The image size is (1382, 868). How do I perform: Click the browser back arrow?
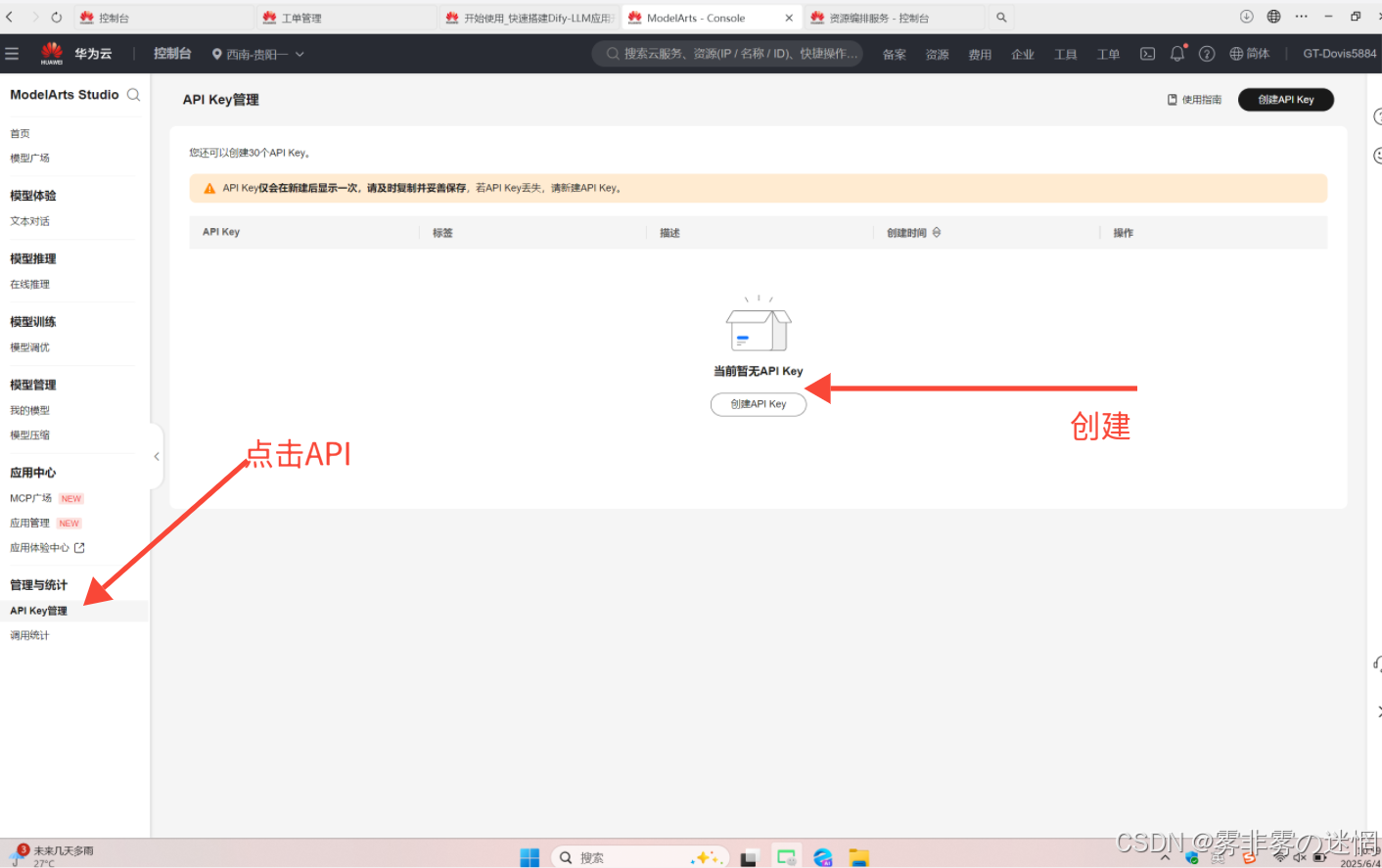point(10,18)
